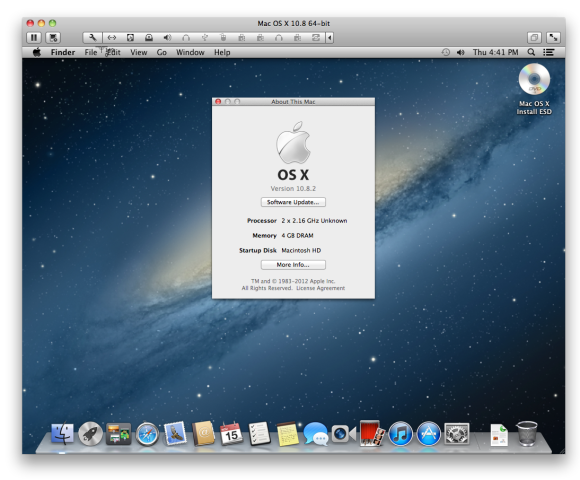Click the memory value 4 GB DRAM

click(297, 235)
